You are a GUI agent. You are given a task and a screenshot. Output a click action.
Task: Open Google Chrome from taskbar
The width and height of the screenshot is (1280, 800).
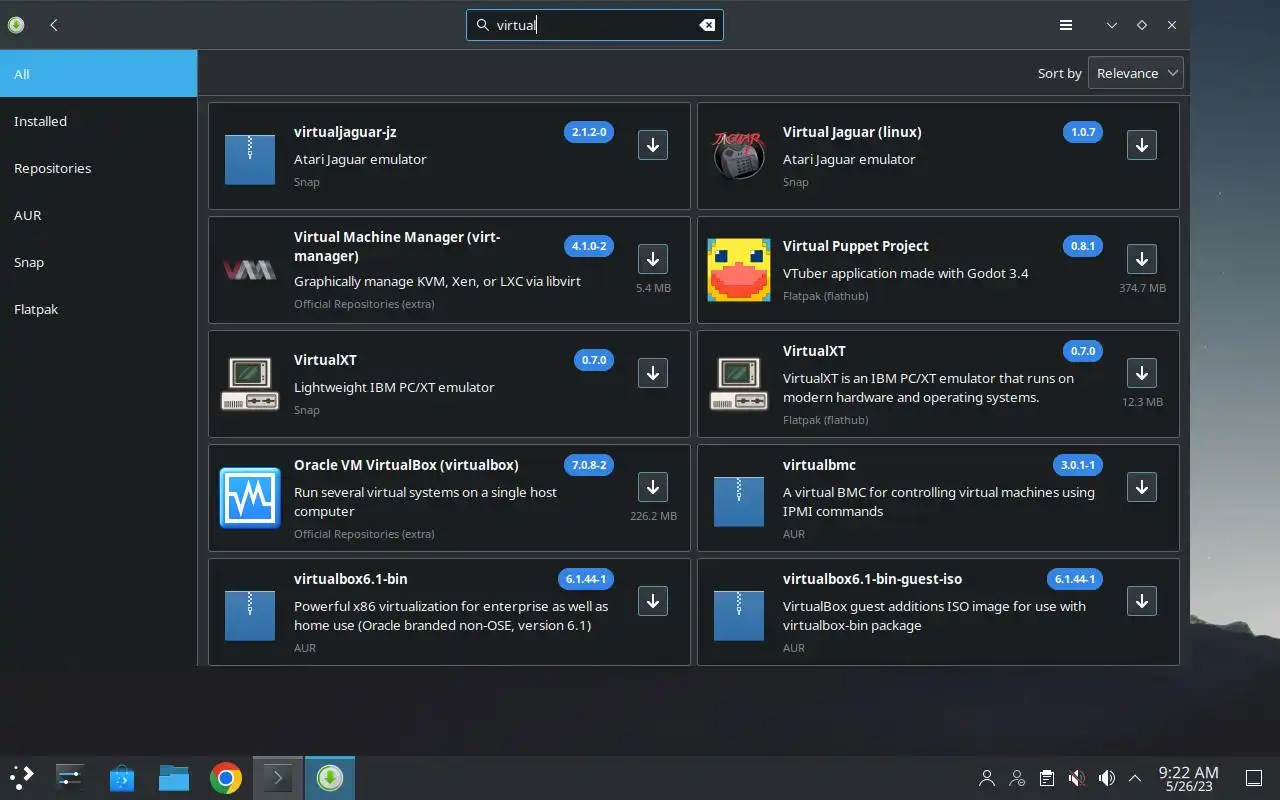click(x=226, y=777)
